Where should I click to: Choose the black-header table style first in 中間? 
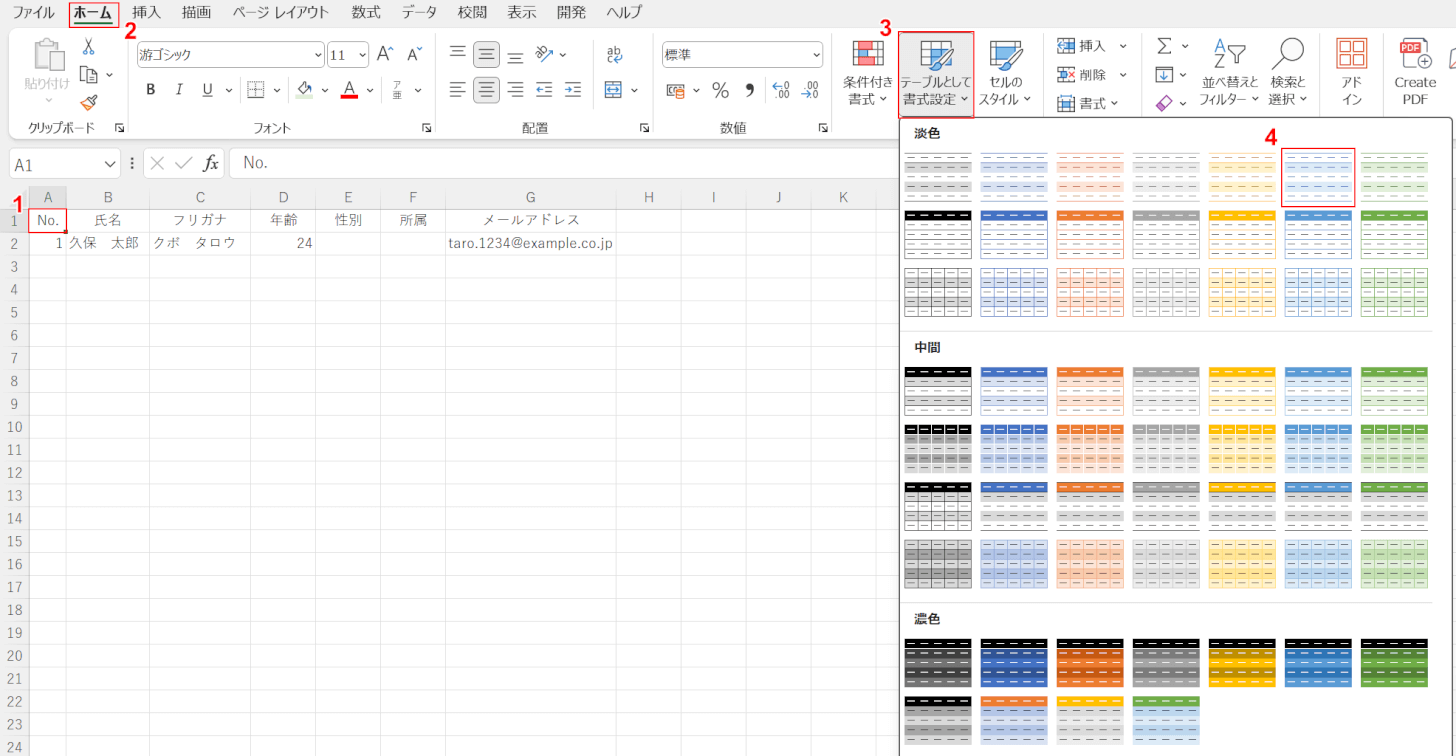938,391
